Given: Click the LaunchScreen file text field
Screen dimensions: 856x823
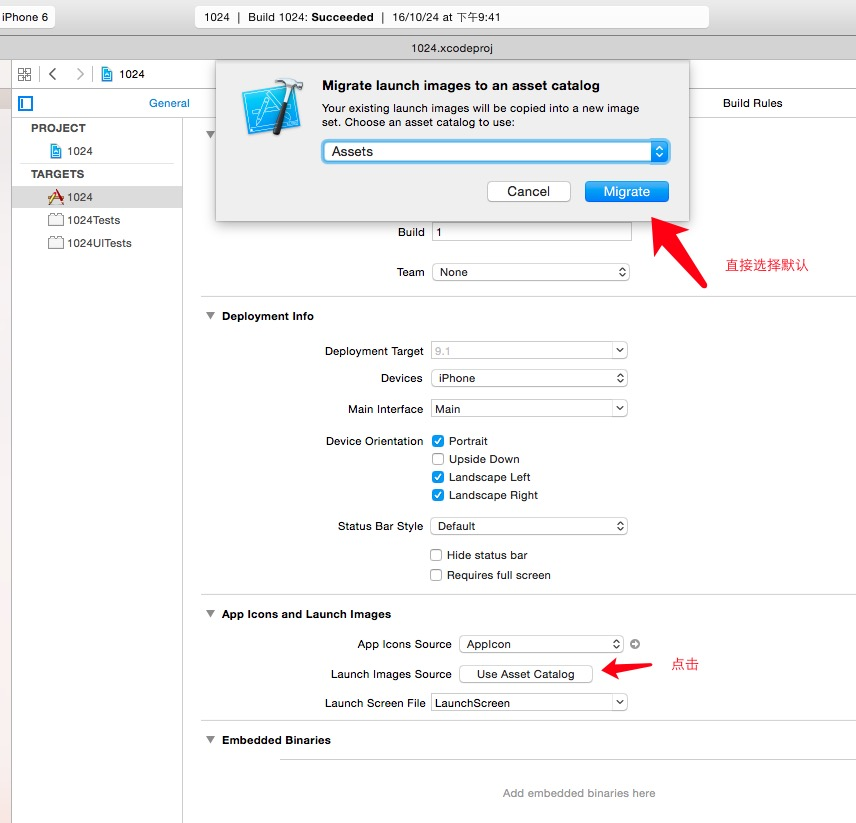Looking at the screenshot, I should coord(522,702).
